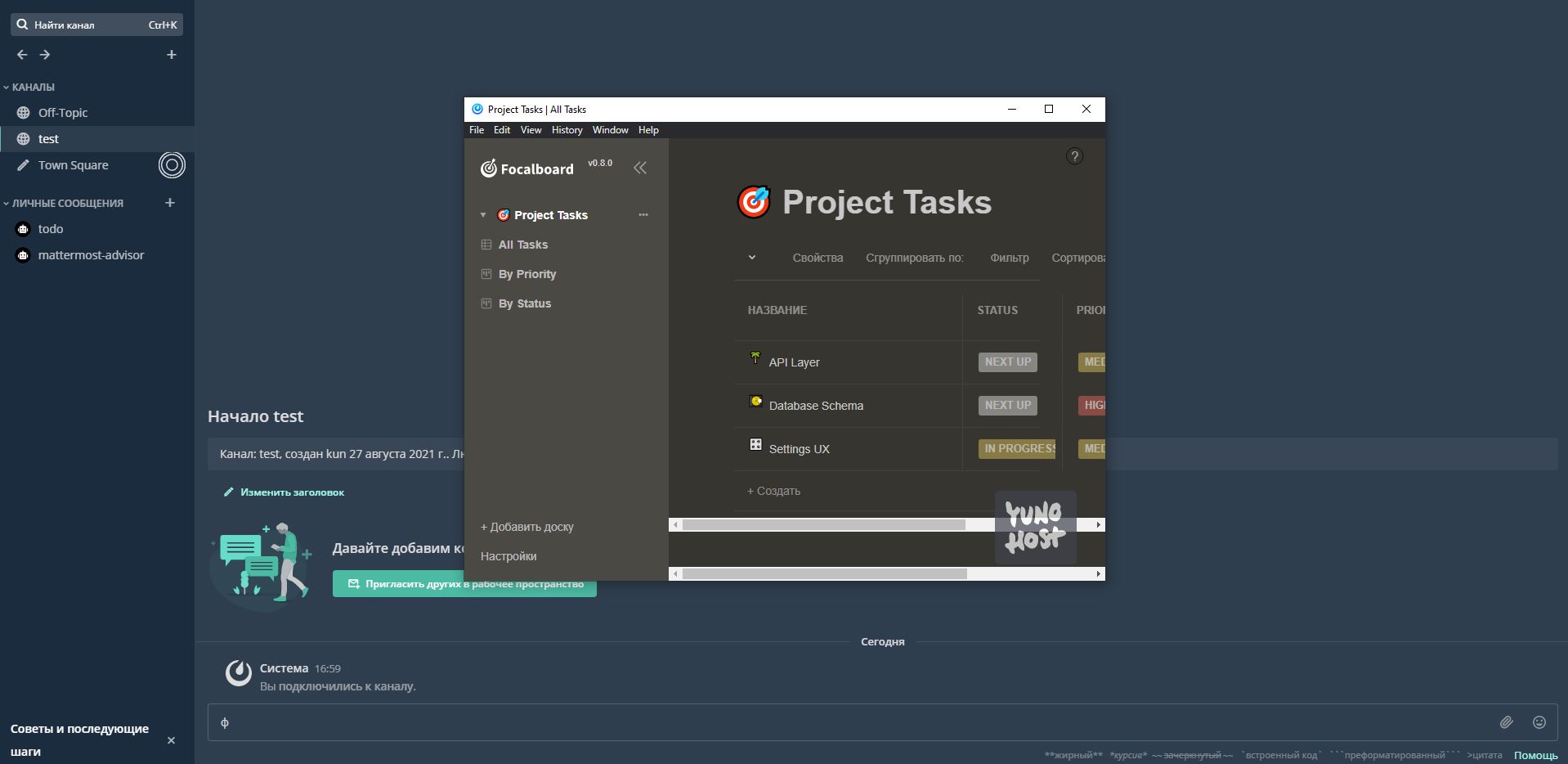Click the message input field
1568x764 pixels.
[x=736, y=723]
